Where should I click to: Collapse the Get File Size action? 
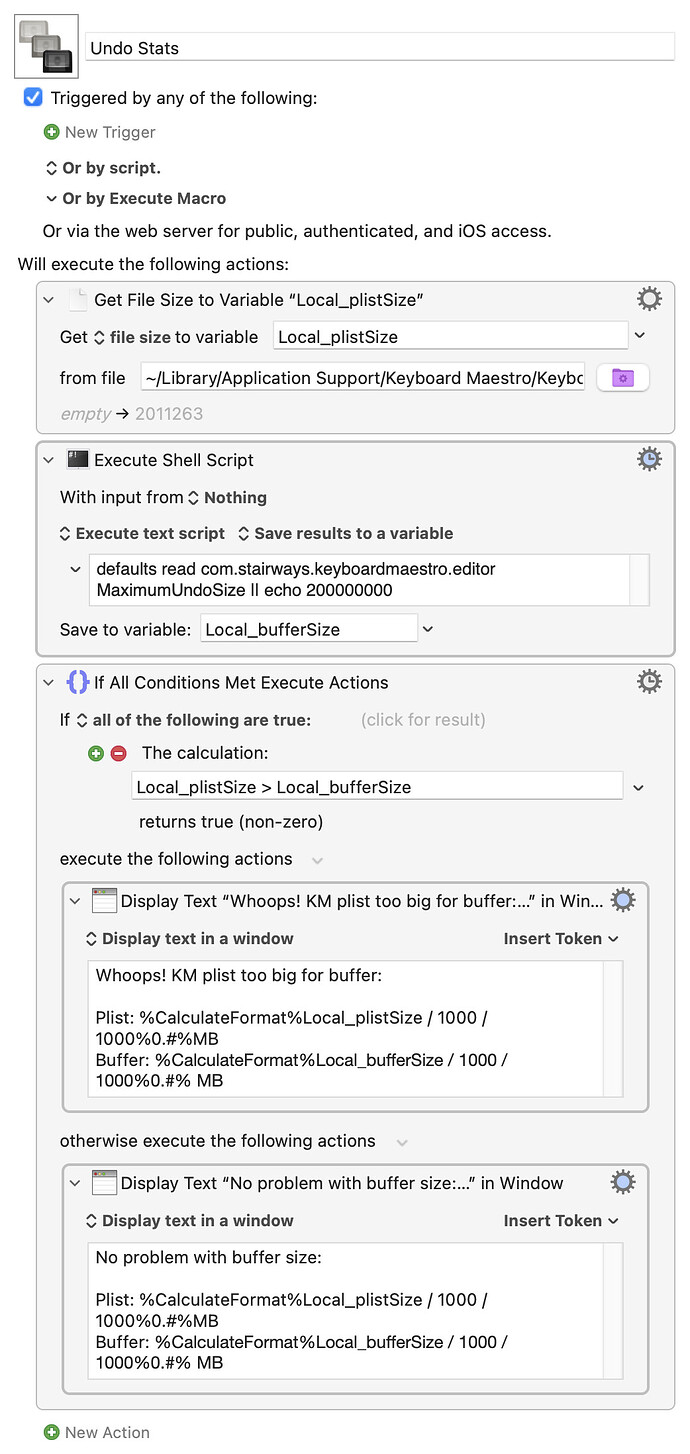click(x=48, y=299)
